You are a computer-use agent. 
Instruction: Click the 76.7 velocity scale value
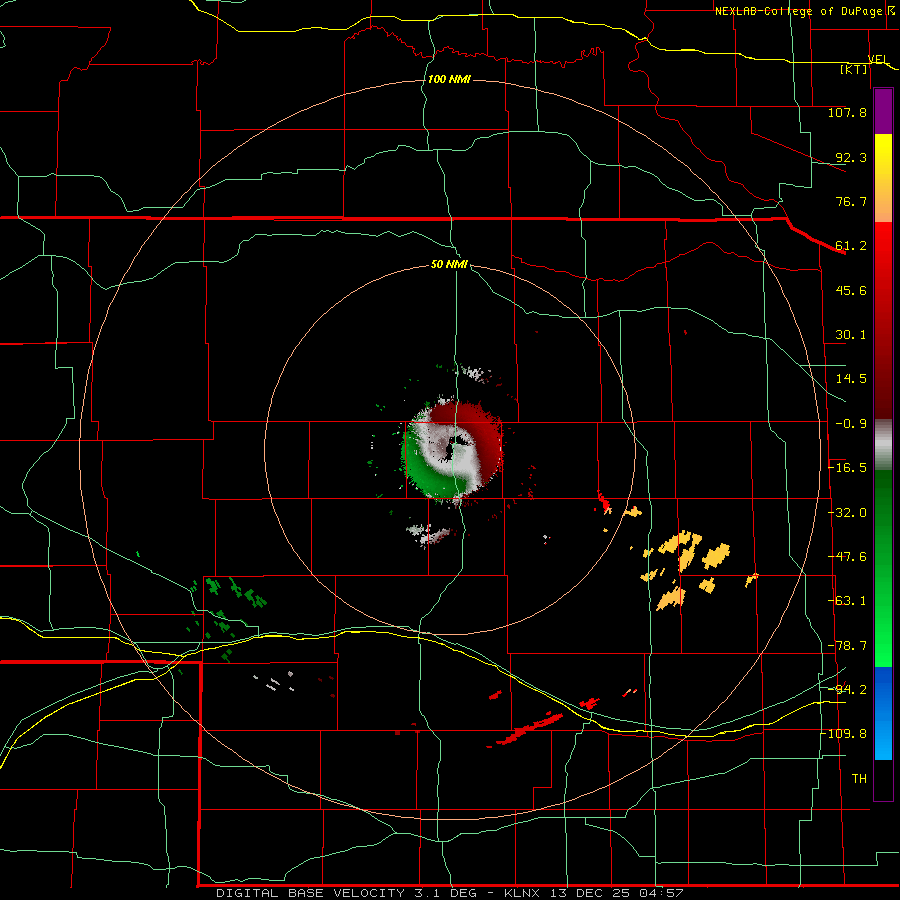(x=851, y=201)
